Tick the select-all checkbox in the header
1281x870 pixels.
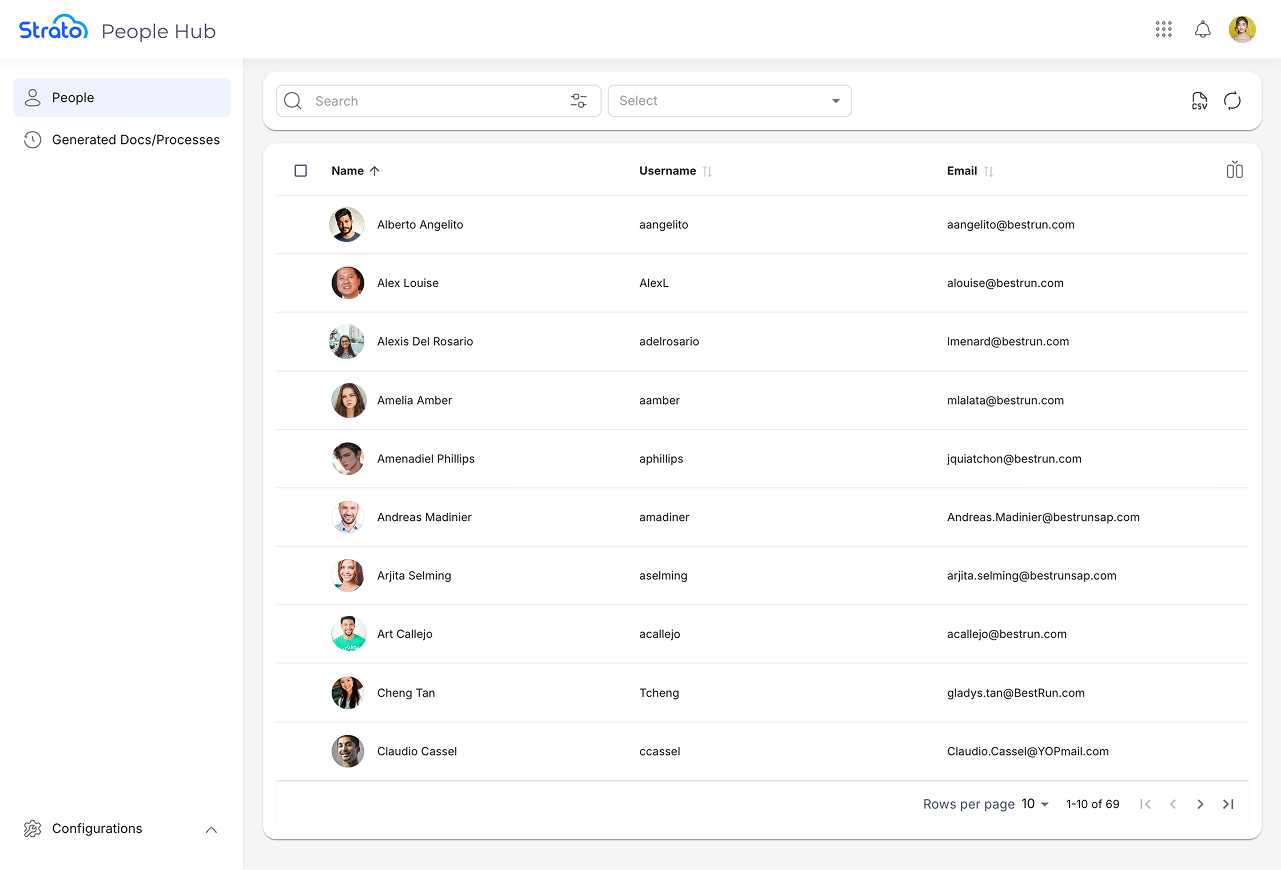click(301, 171)
